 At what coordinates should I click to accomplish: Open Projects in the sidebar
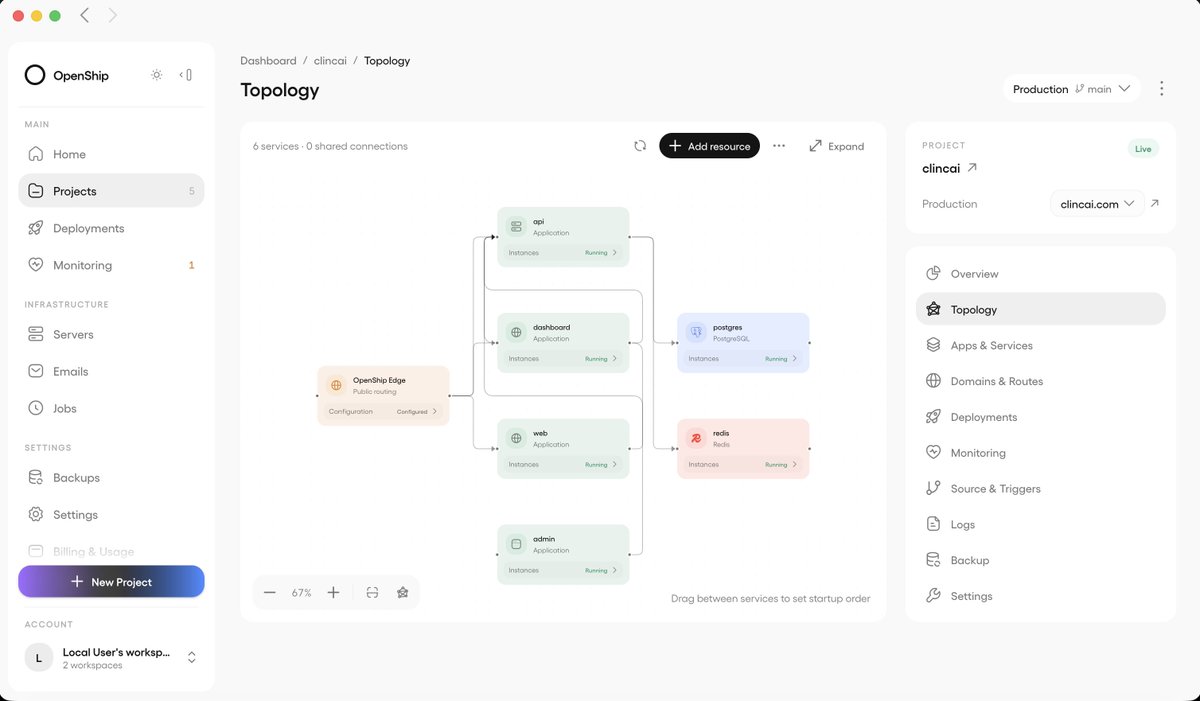[111, 191]
